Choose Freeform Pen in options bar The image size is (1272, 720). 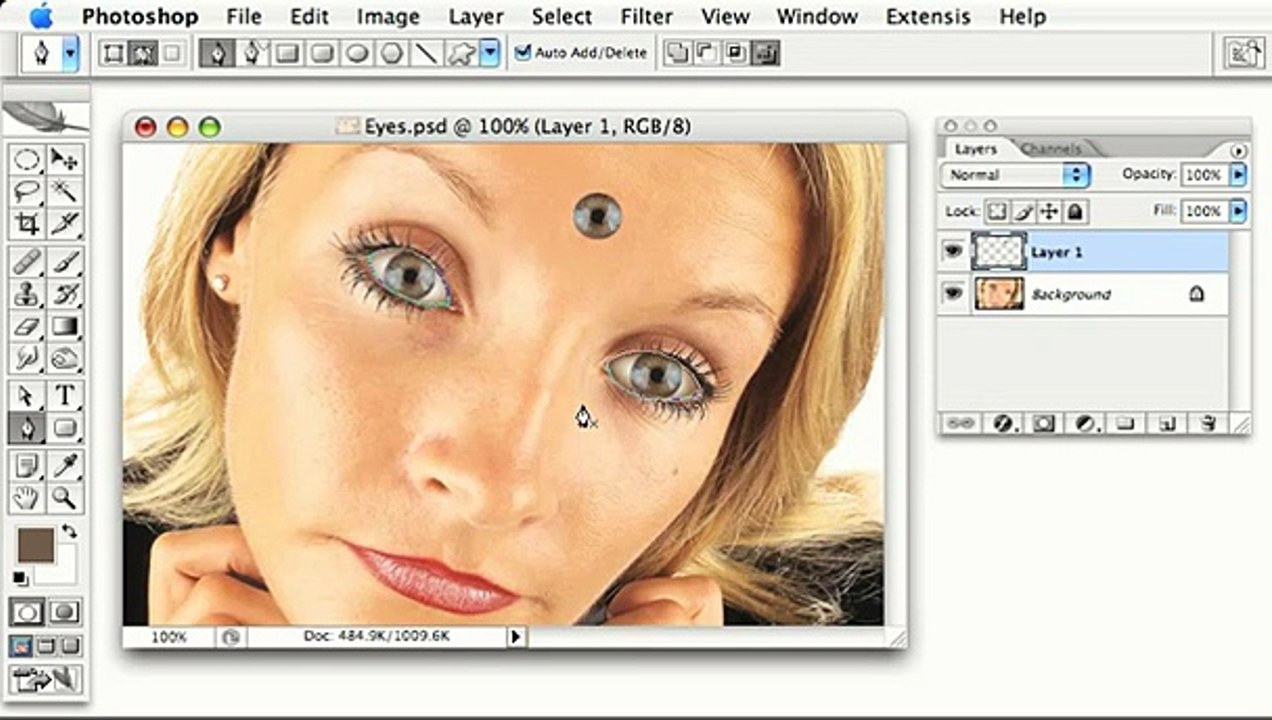point(253,53)
